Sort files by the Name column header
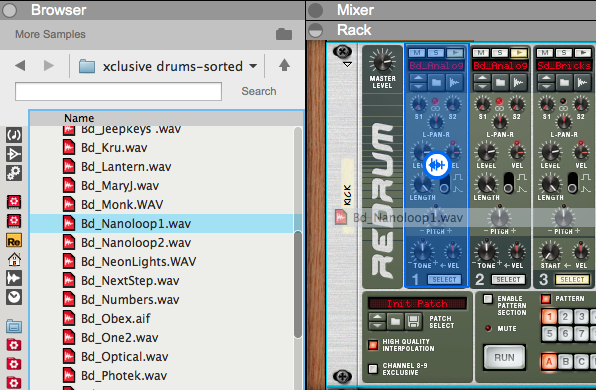 (79, 118)
